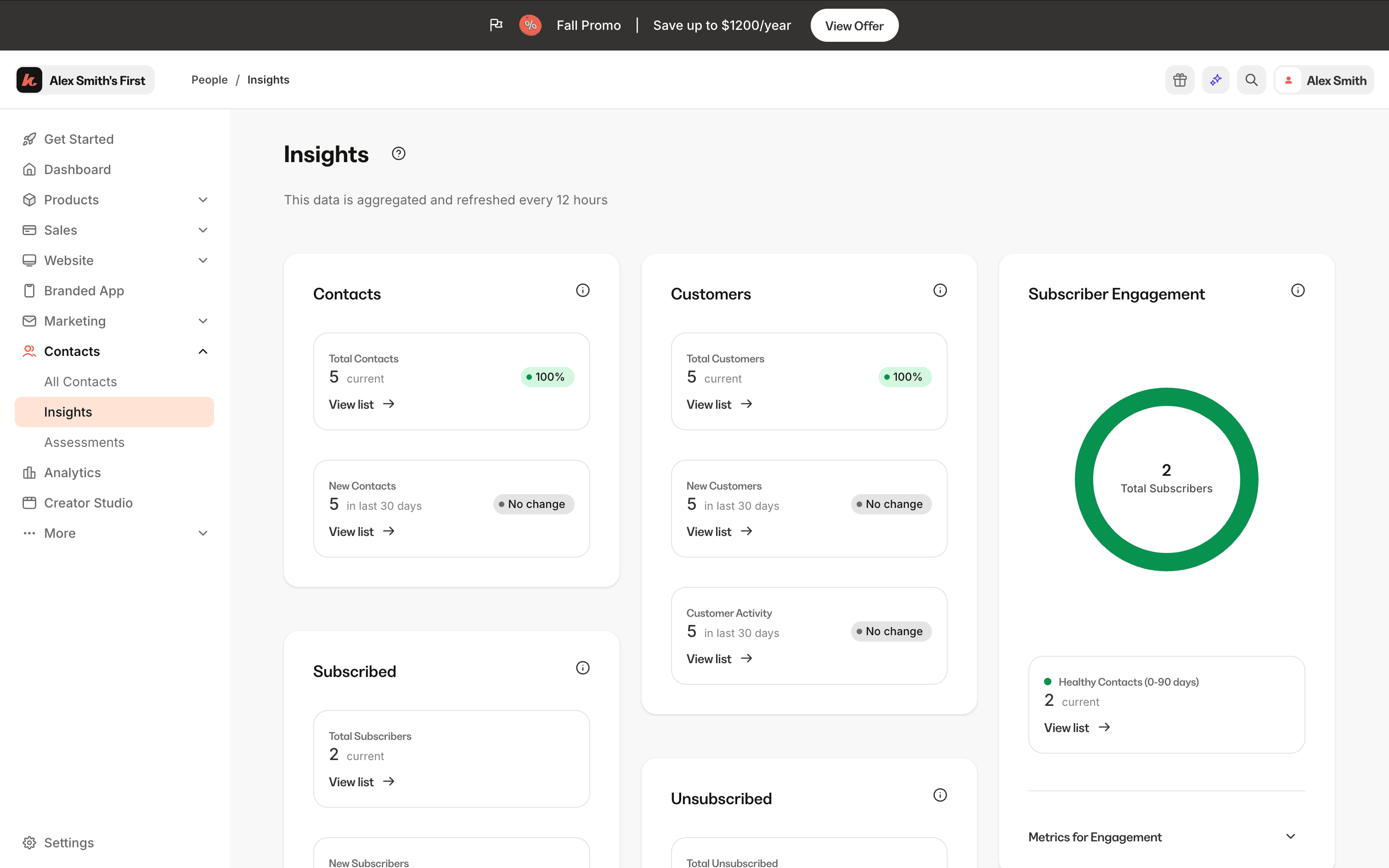
Task: Expand Metrics for Engagement section
Action: [1290, 836]
